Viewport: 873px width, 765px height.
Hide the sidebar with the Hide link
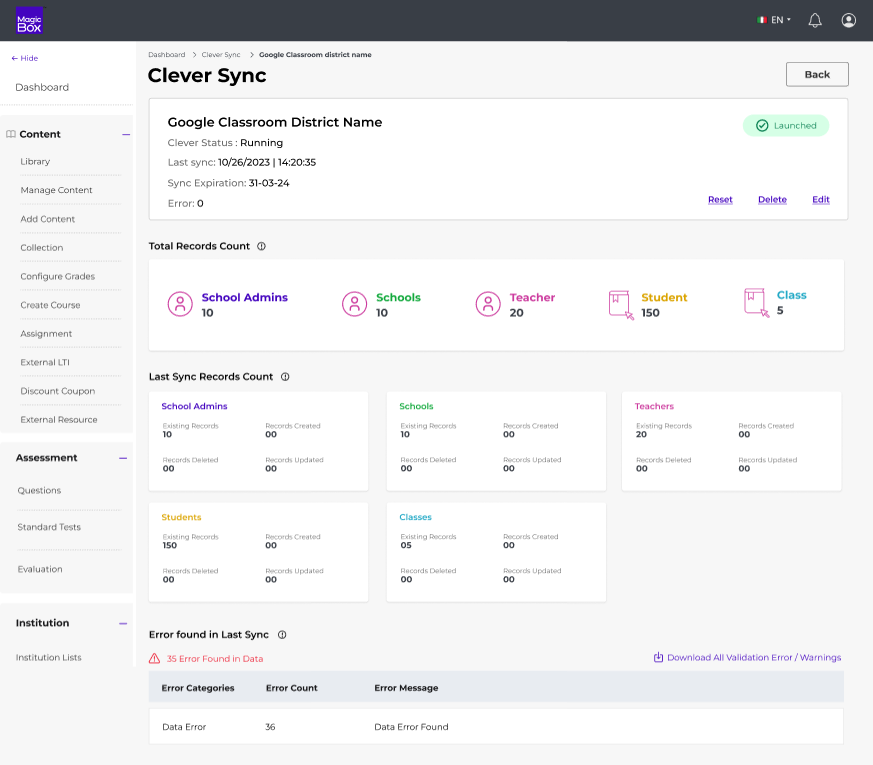coord(25,58)
